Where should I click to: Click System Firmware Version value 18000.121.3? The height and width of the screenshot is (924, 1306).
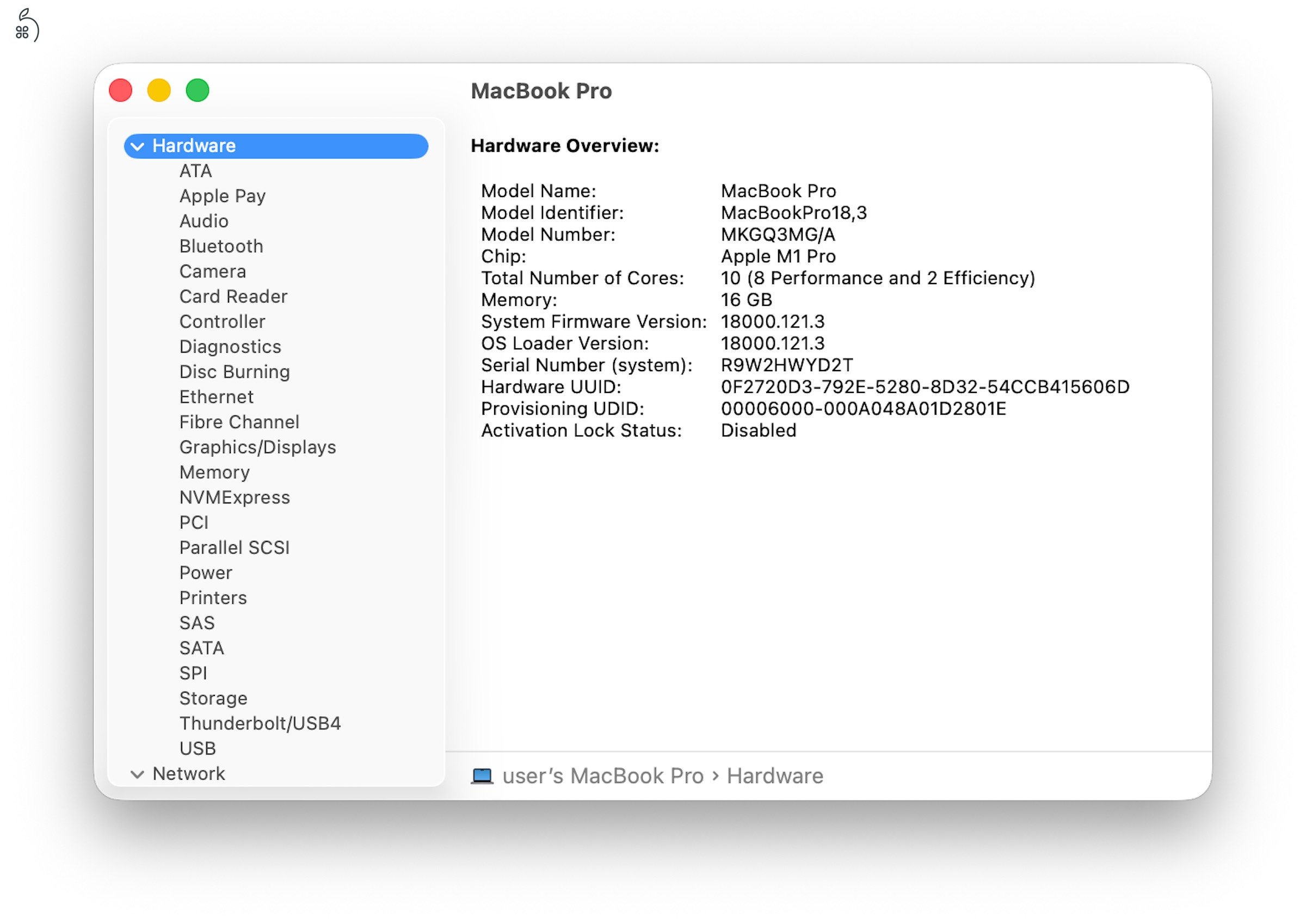point(773,322)
